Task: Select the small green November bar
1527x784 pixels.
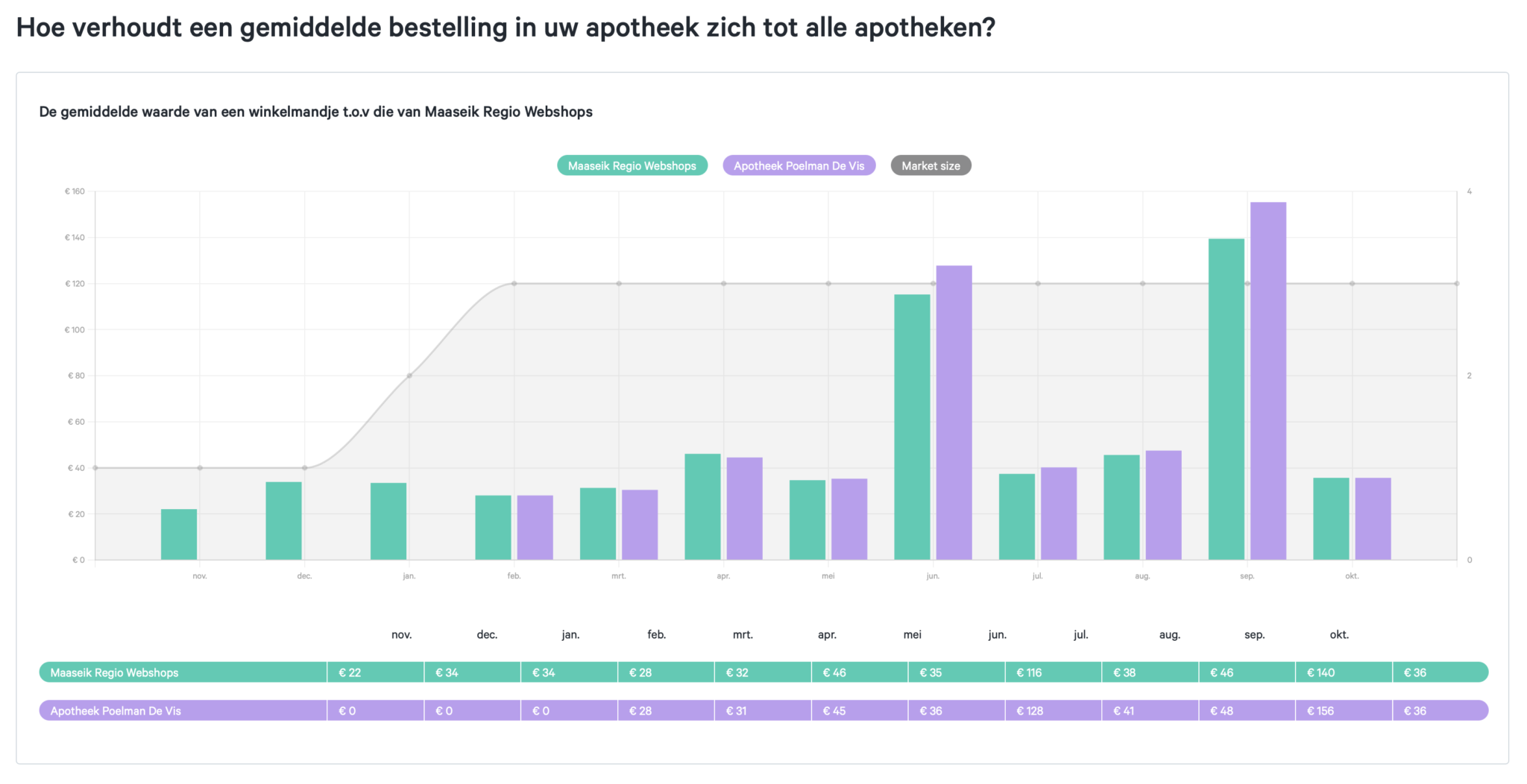Action: (x=177, y=533)
